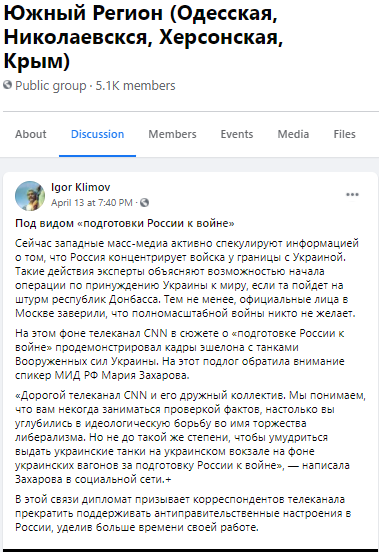Click paragraph starting На этом фоне телеканал CNN
Screen dimensions: 379x552
click(180, 354)
